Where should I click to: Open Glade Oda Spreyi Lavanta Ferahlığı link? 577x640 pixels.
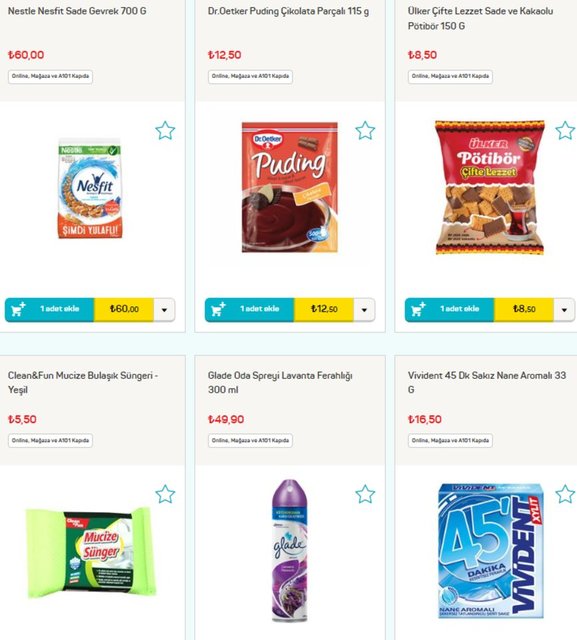(x=280, y=382)
